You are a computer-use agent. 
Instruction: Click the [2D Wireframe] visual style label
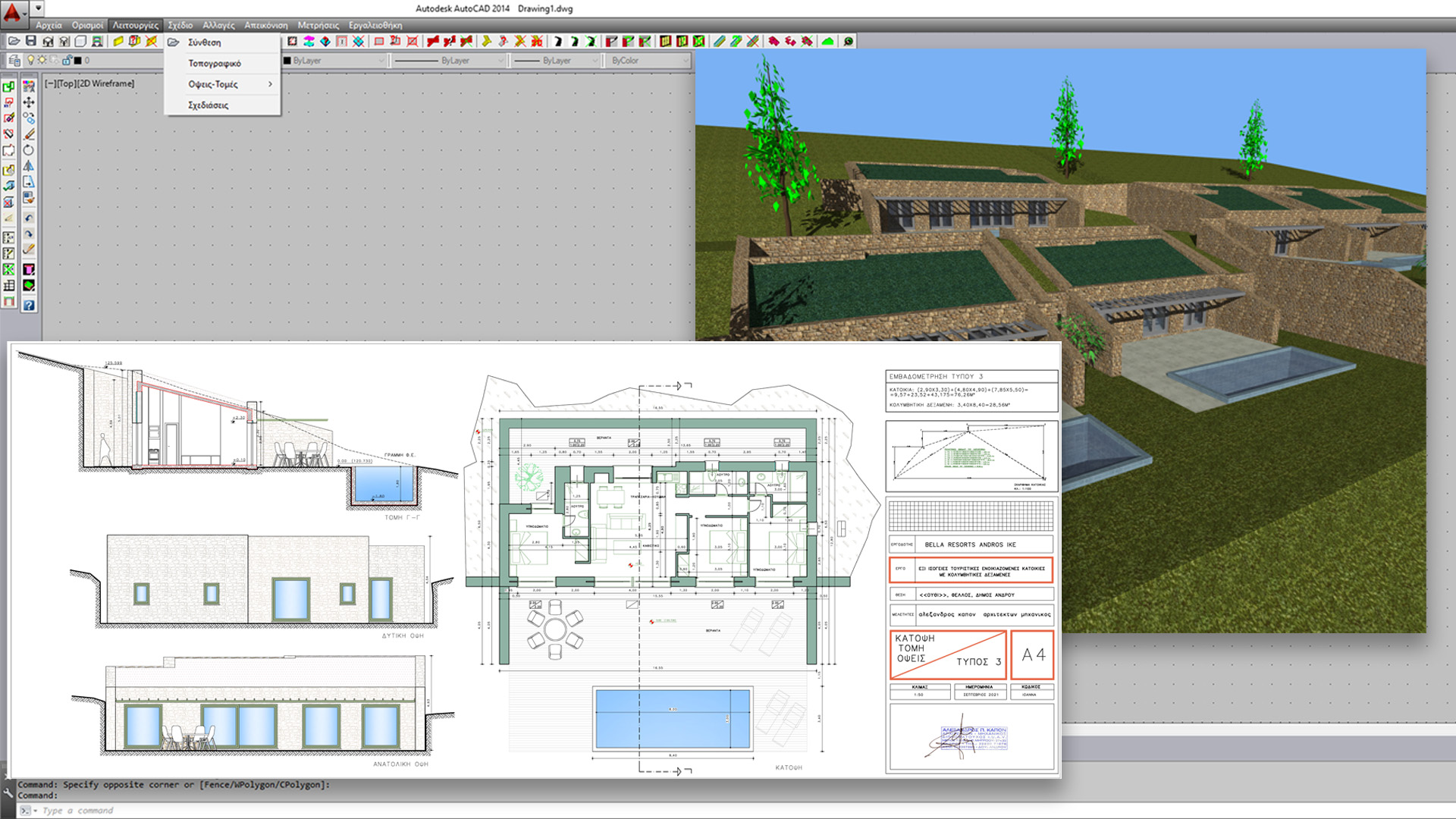point(106,83)
